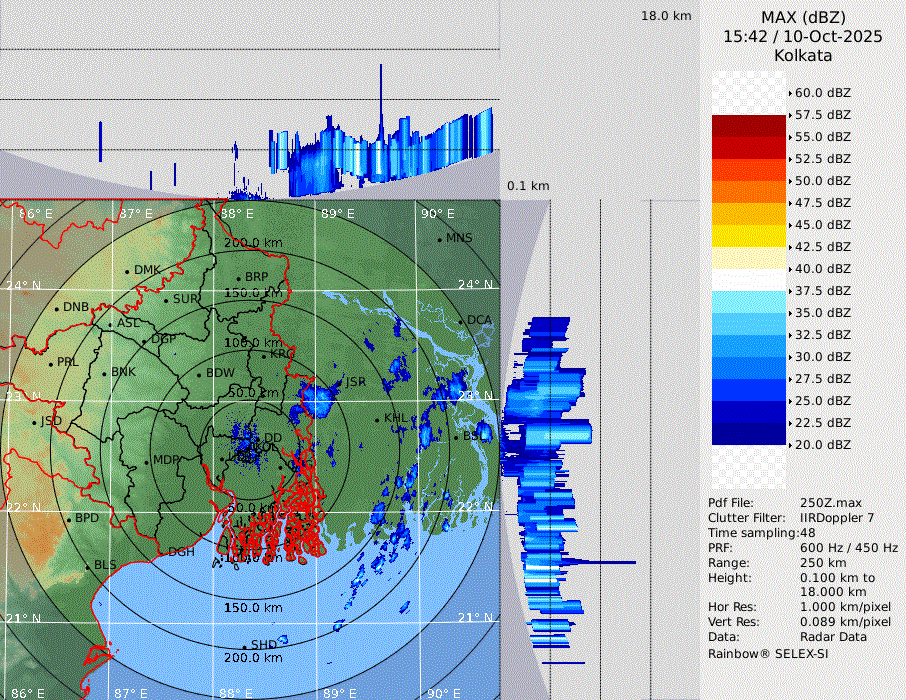Select the BLS station dot near the coast
906x700 pixels.
coord(87,566)
